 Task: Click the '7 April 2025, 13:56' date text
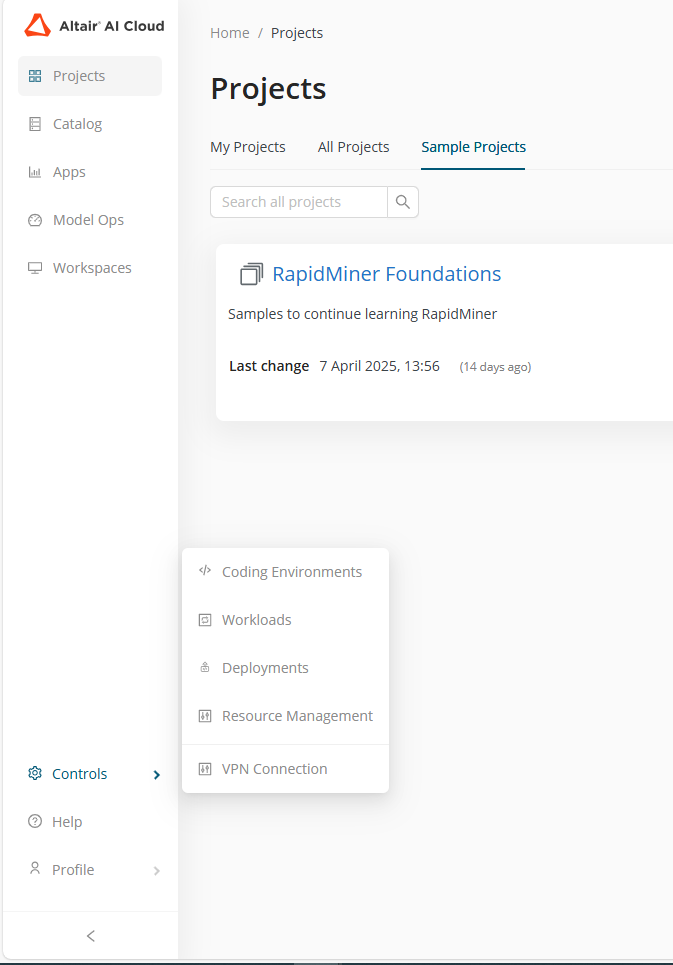[380, 366]
